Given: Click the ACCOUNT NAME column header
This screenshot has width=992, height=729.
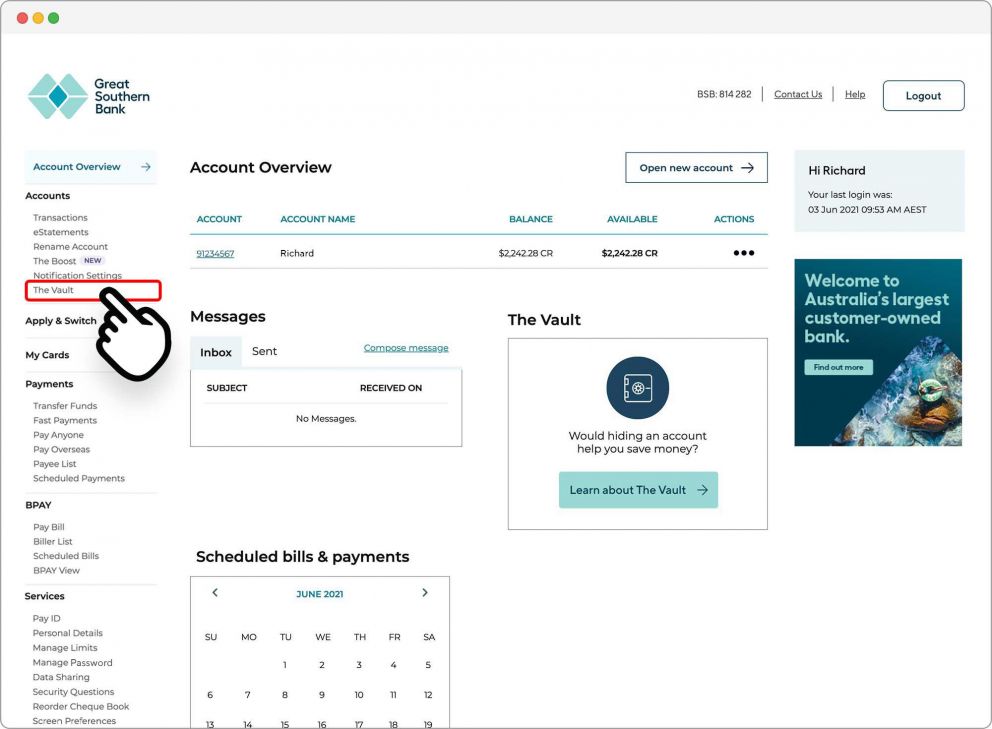Looking at the screenshot, I should click(x=318, y=219).
